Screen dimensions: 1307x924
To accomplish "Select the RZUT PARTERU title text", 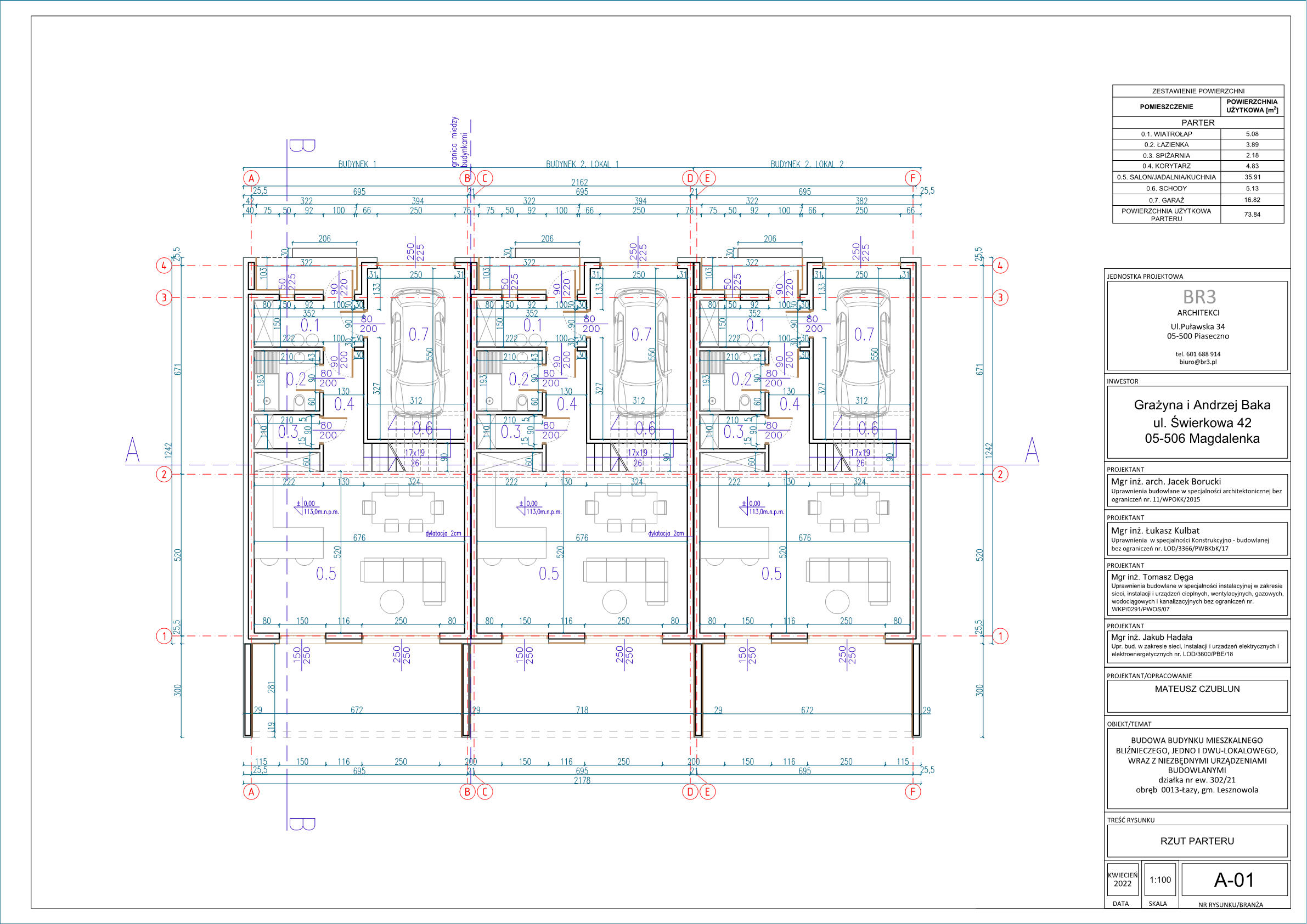I will [x=1197, y=841].
